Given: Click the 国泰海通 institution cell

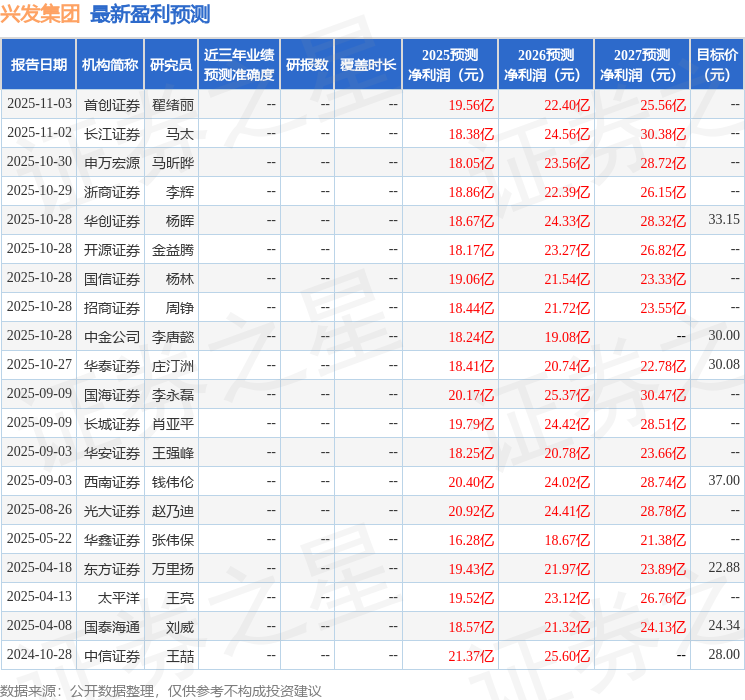Looking at the screenshot, I should [112, 627].
